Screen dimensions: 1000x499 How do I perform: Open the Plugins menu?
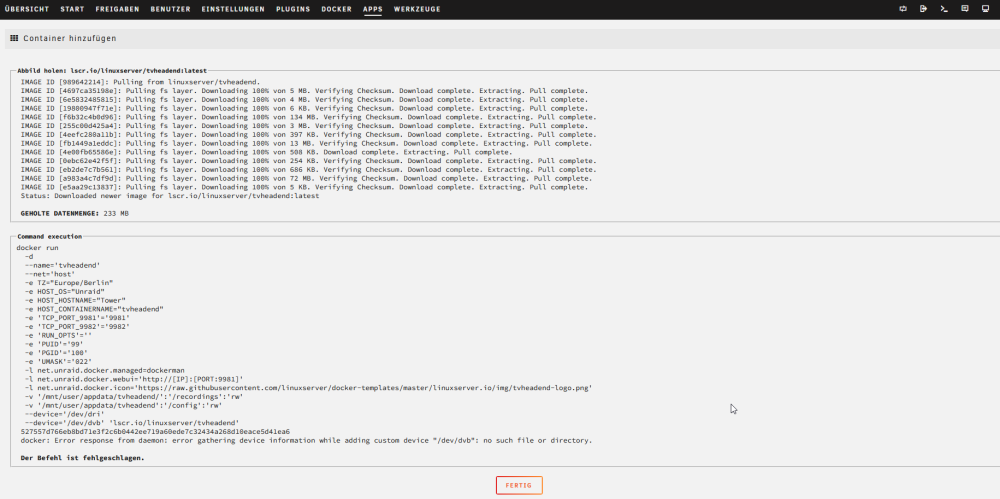pyautogui.click(x=293, y=10)
